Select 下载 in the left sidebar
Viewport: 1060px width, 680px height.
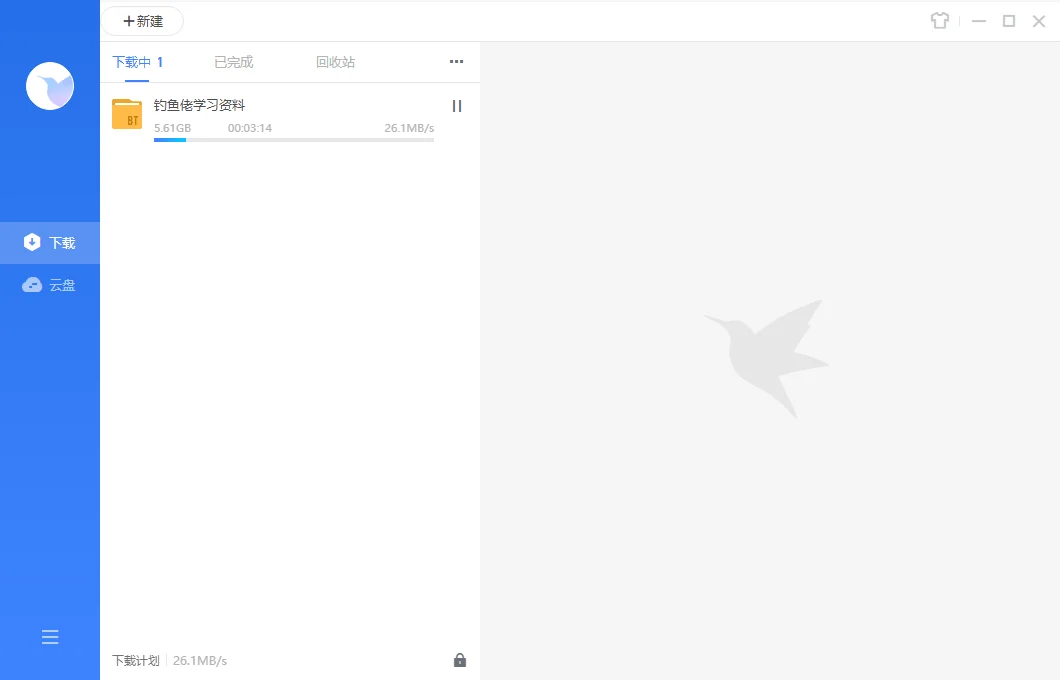point(50,243)
